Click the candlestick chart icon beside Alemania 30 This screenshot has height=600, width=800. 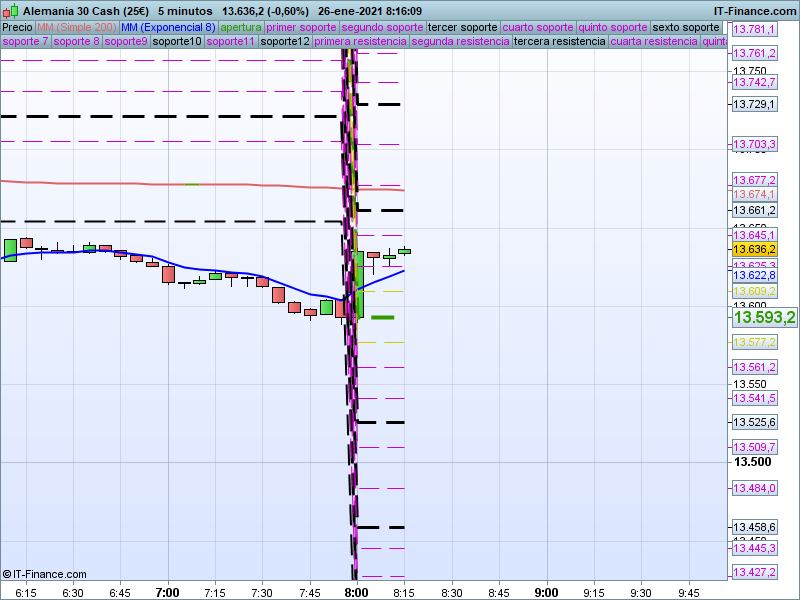(11, 10)
